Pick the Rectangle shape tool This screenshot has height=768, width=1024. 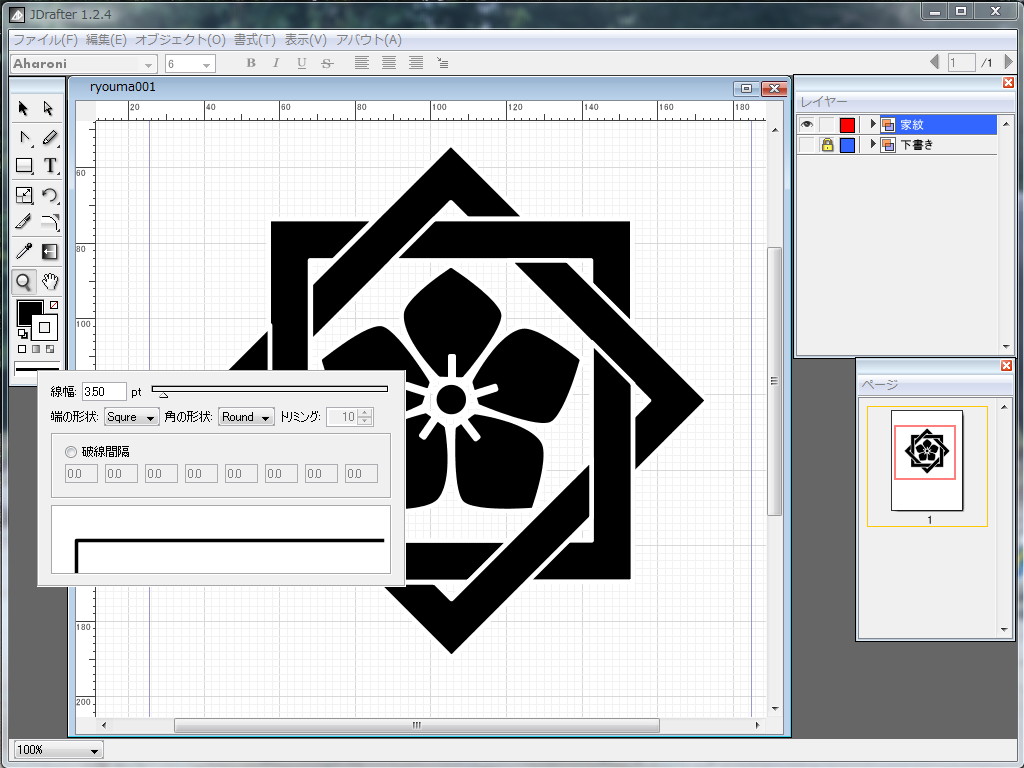[25, 166]
